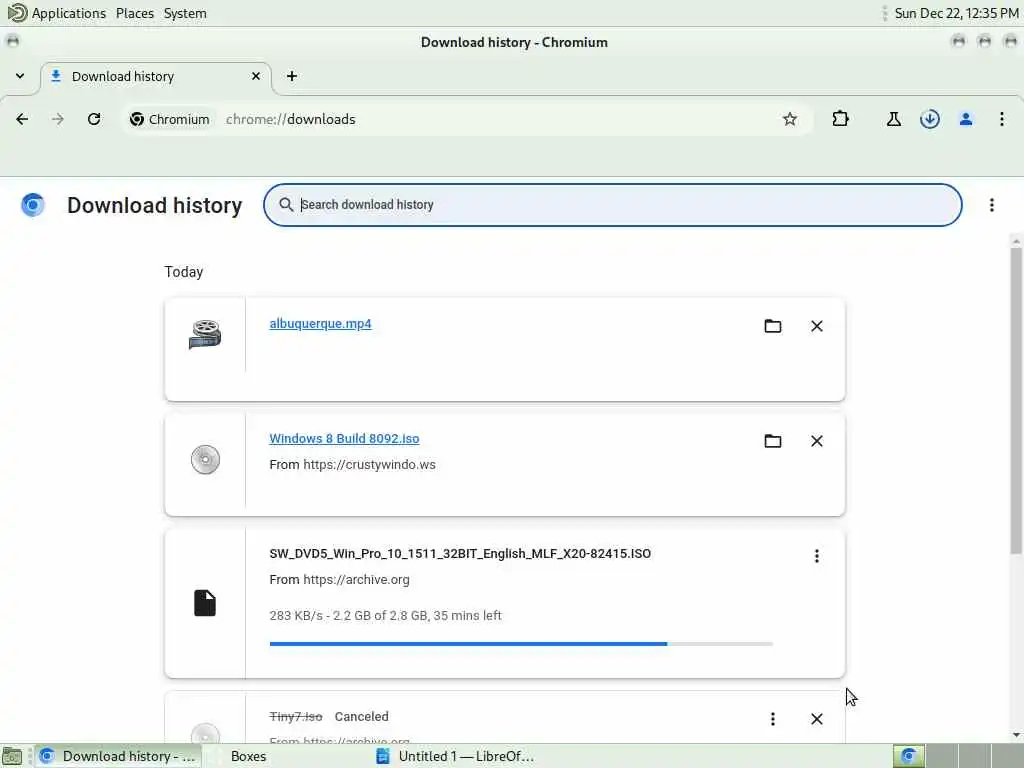Image resolution: width=1024 pixels, height=768 pixels.
Task: Show Windows 8 Build 8092.iso in folder
Action: 773,441
